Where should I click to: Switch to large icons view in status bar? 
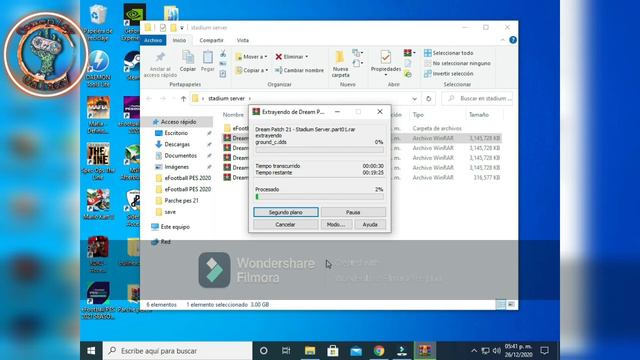coord(511,304)
